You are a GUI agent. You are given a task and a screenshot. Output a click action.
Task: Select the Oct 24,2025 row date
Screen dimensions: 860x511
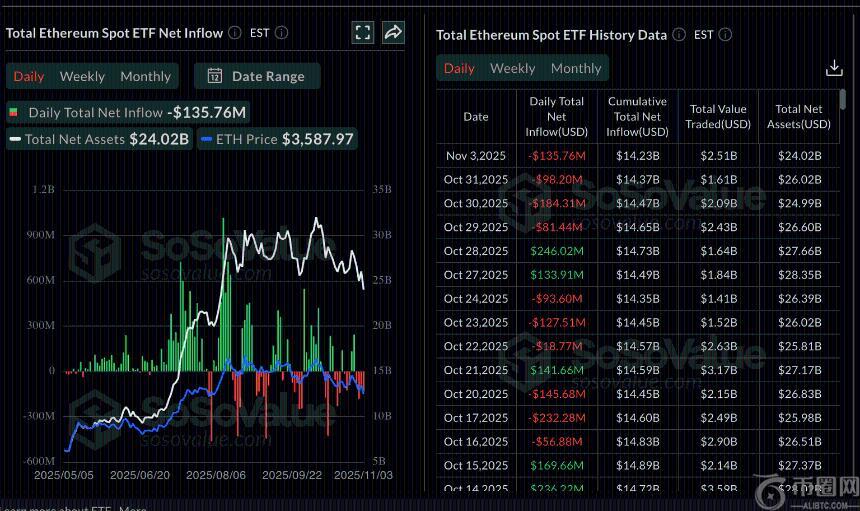(x=476, y=299)
